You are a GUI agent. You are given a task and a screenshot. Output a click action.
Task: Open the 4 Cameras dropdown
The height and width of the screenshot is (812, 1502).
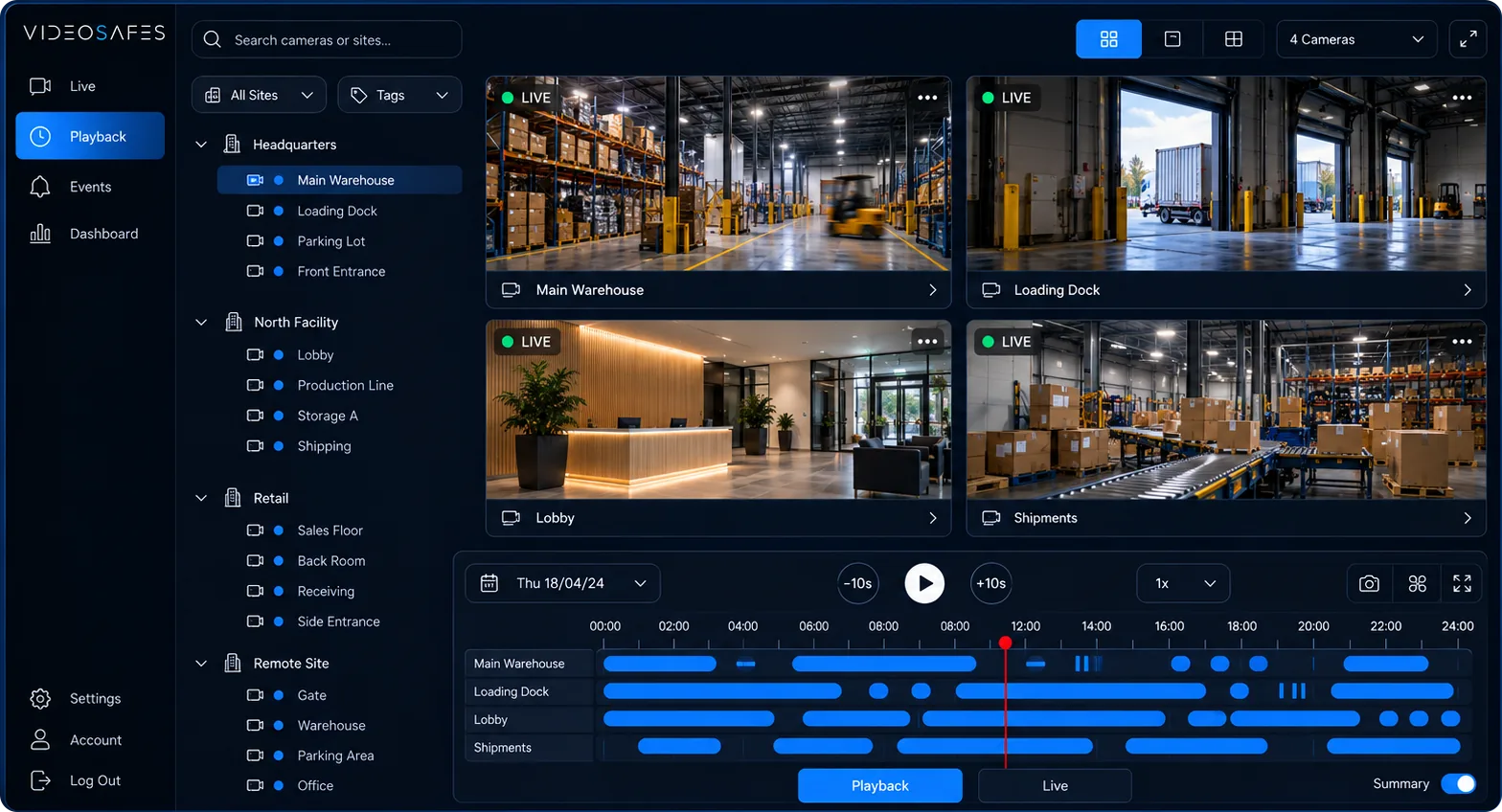(x=1356, y=39)
